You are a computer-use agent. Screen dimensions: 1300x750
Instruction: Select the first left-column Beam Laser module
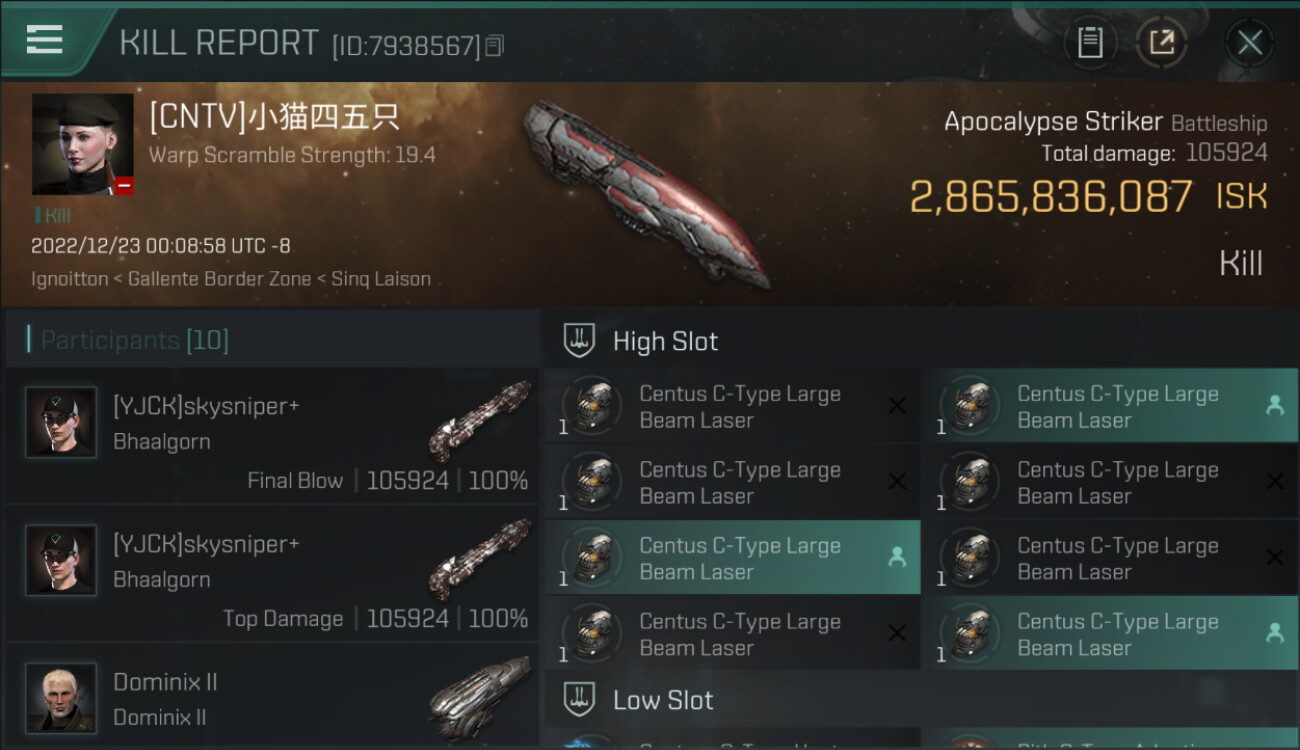pyautogui.click(x=732, y=406)
